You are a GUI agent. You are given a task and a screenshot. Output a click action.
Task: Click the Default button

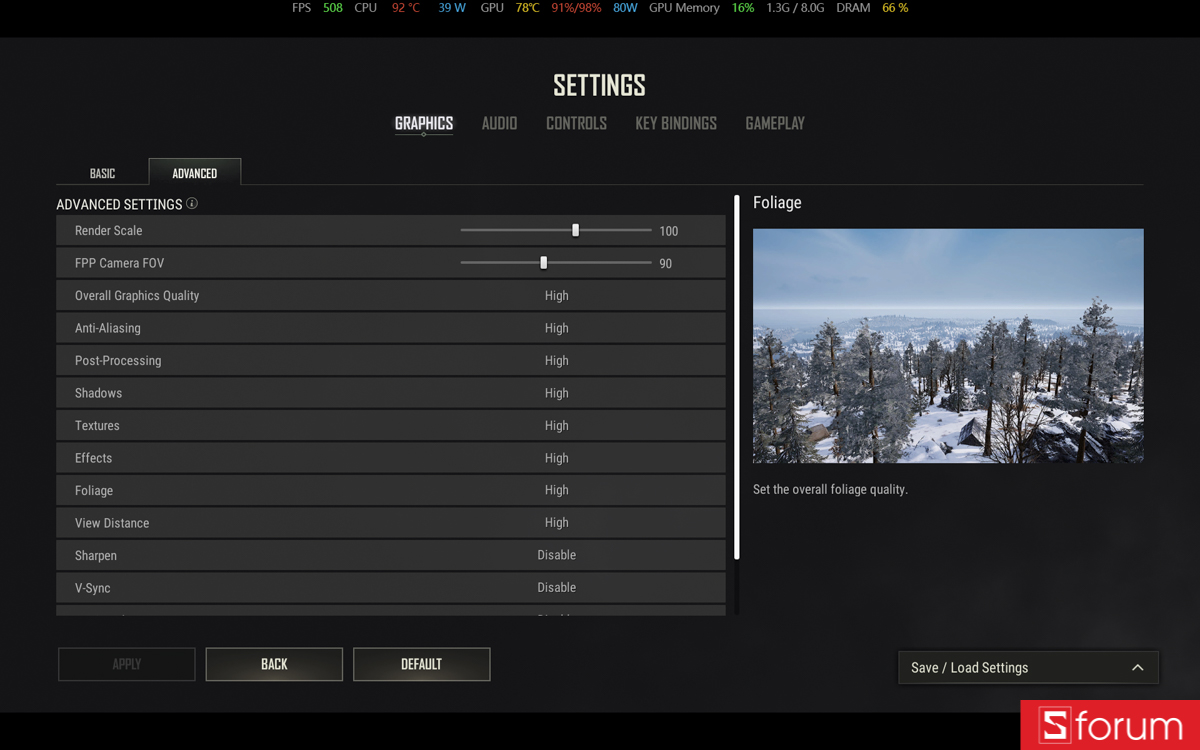pos(421,664)
